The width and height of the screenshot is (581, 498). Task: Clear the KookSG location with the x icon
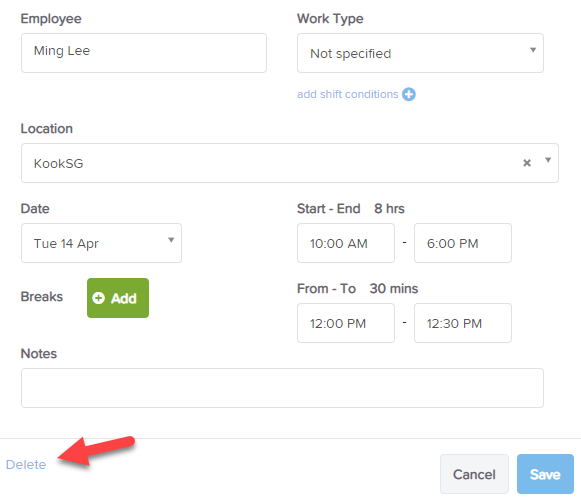click(x=527, y=163)
